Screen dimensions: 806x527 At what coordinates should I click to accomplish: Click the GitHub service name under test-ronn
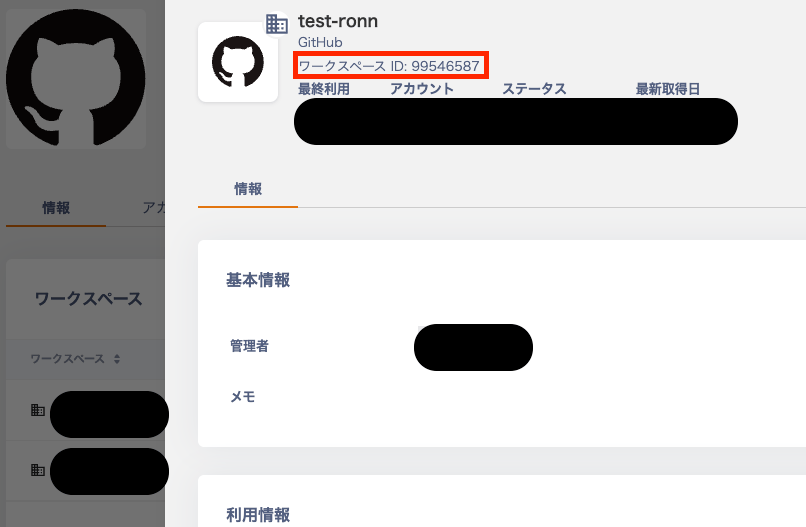pos(320,42)
